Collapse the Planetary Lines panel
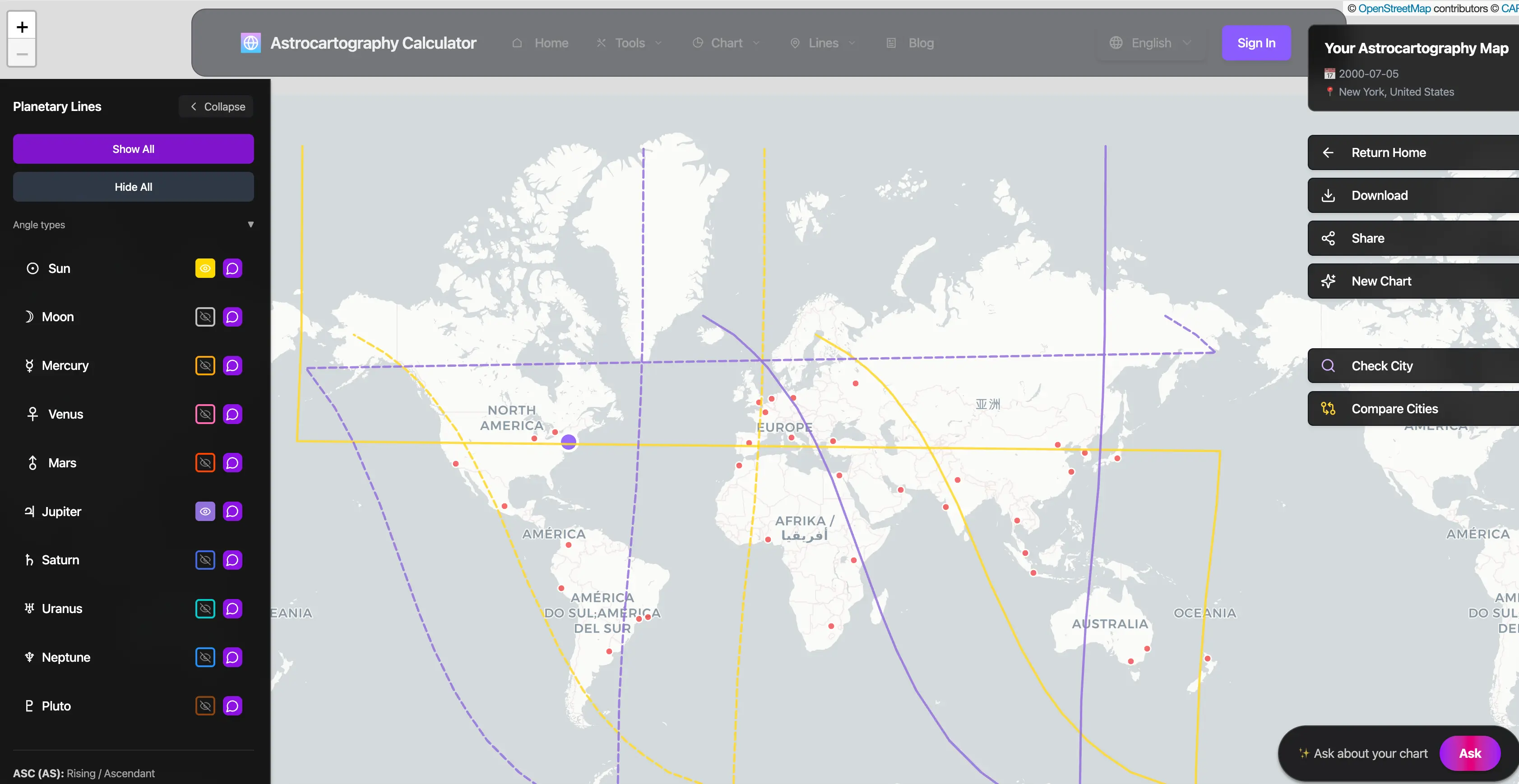The width and height of the screenshot is (1519, 784). pos(217,107)
